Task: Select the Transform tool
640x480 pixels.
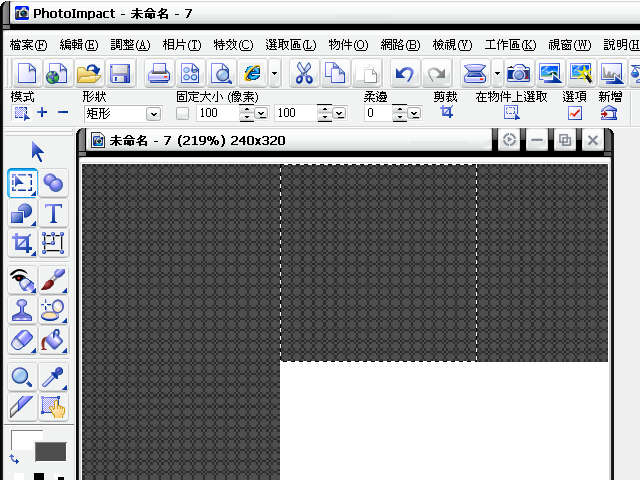Action: pos(53,243)
